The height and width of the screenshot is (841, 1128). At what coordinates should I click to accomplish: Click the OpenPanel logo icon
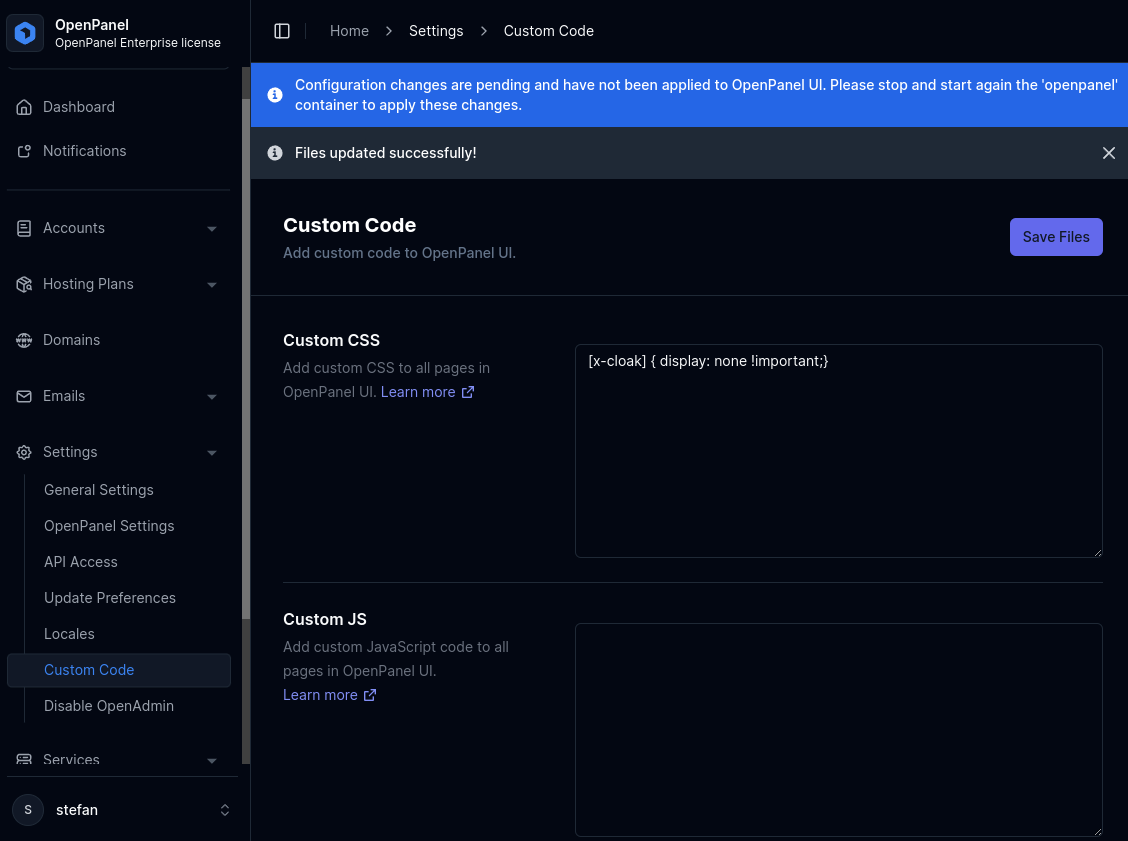[x=25, y=33]
